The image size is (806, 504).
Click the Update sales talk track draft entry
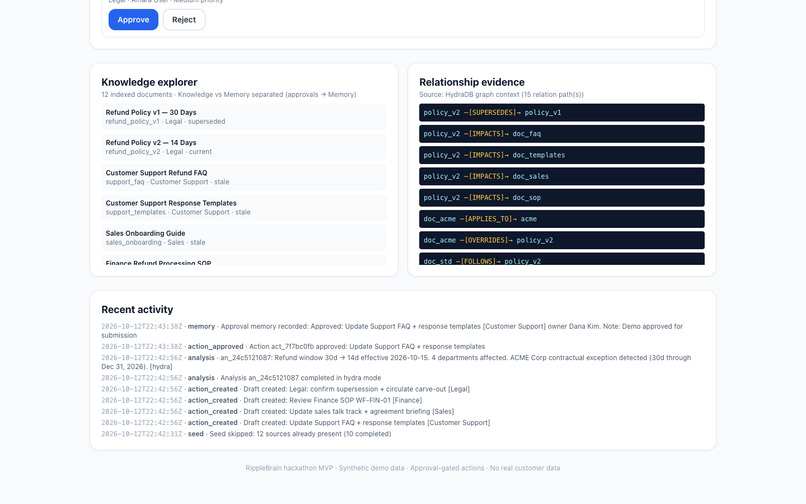click(x=278, y=411)
